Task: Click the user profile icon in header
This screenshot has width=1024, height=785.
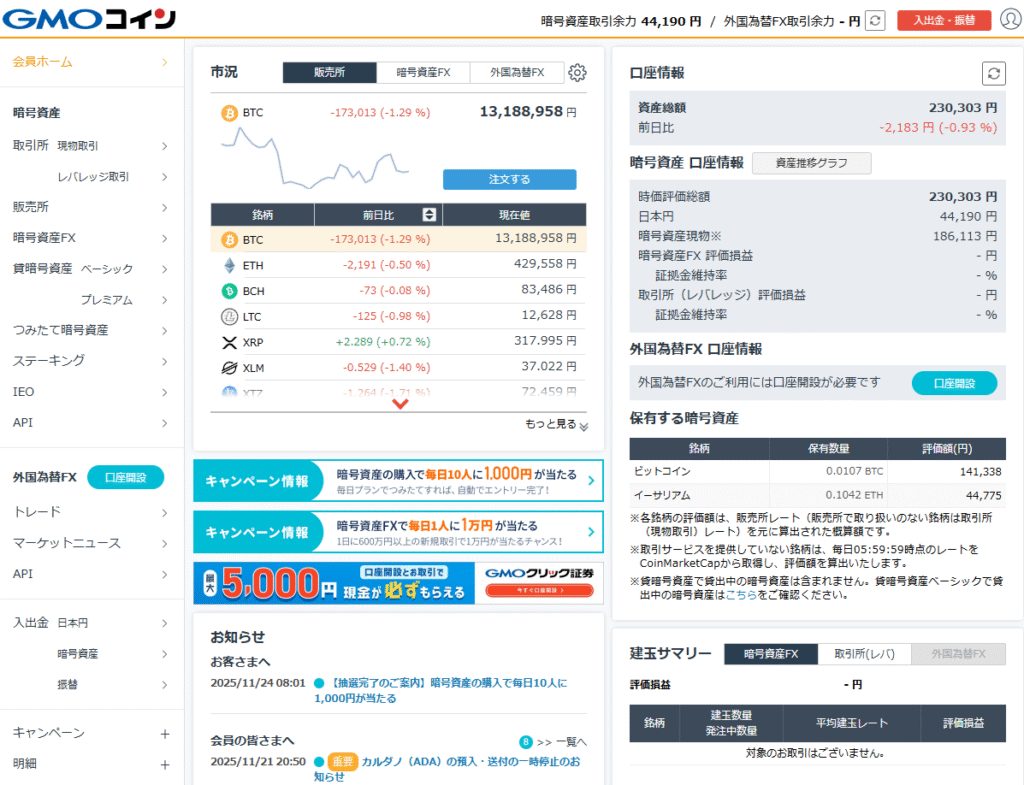Action: click(1010, 20)
